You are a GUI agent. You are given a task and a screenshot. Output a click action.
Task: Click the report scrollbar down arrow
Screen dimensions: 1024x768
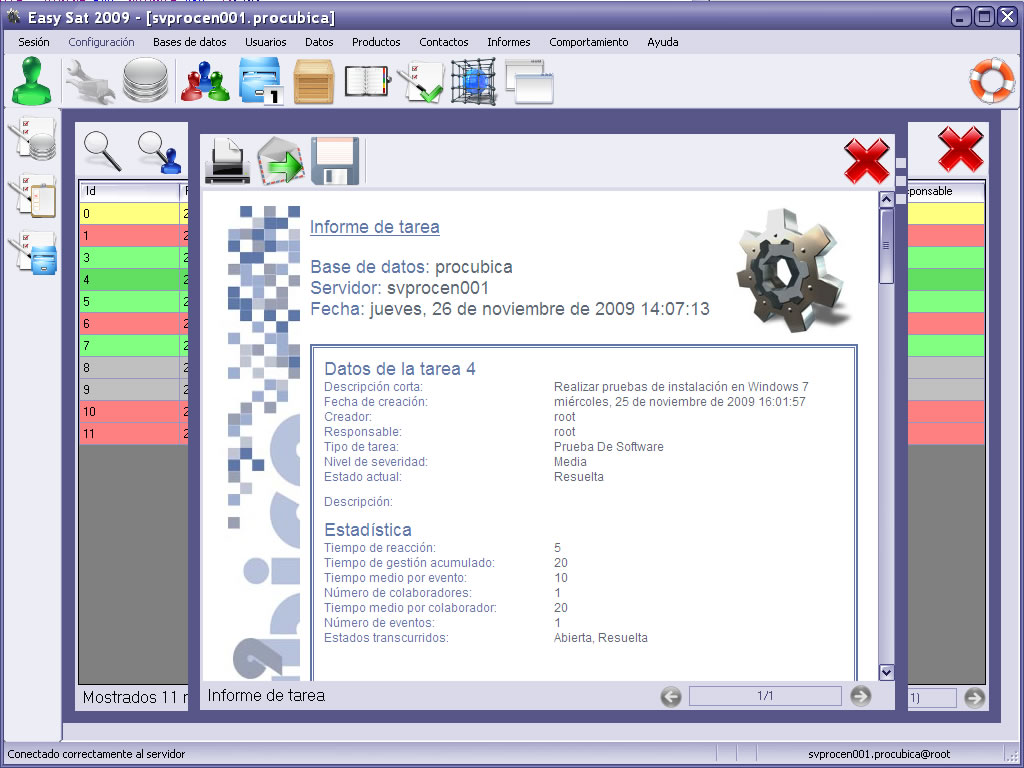[886, 671]
